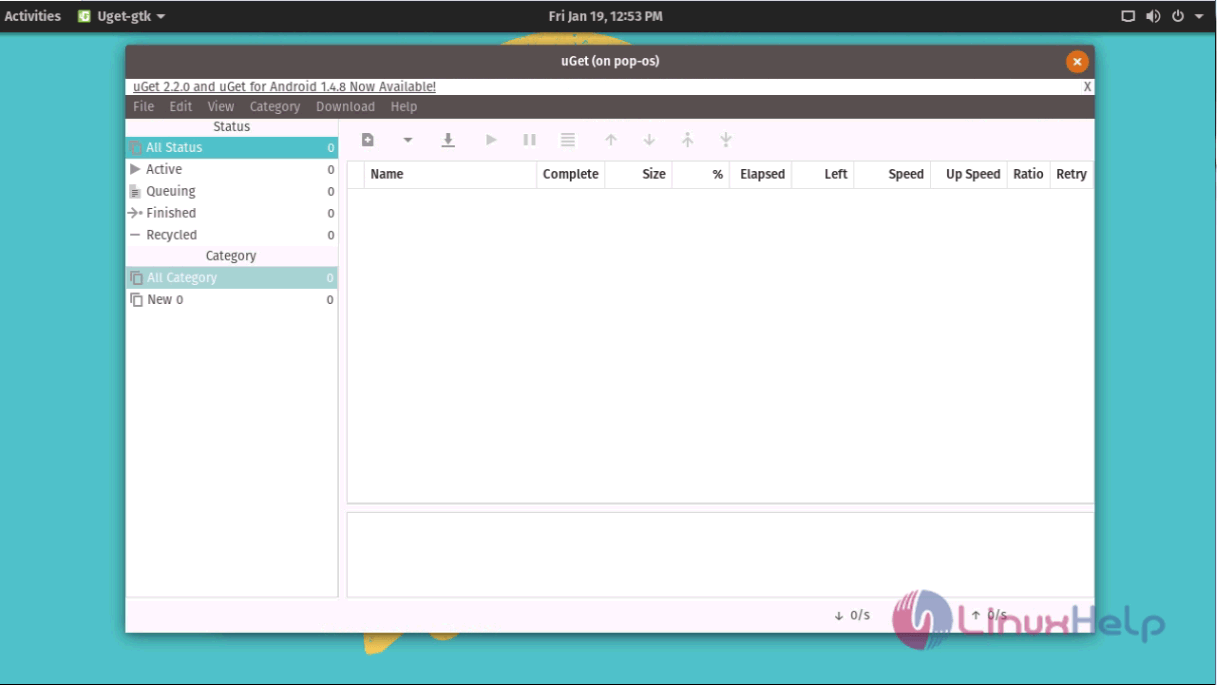Select Queuing status filter
The height and width of the screenshot is (685, 1217).
click(x=232, y=192)
